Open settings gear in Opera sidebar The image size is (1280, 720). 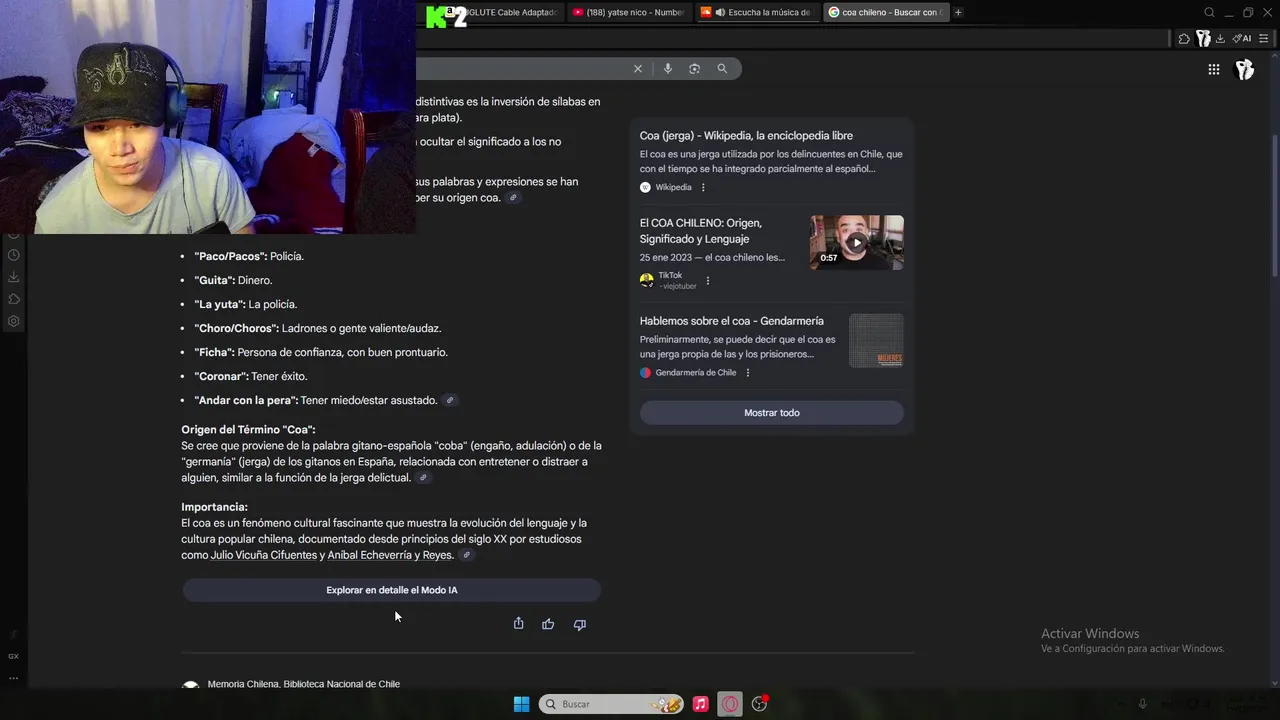(14, 321)
